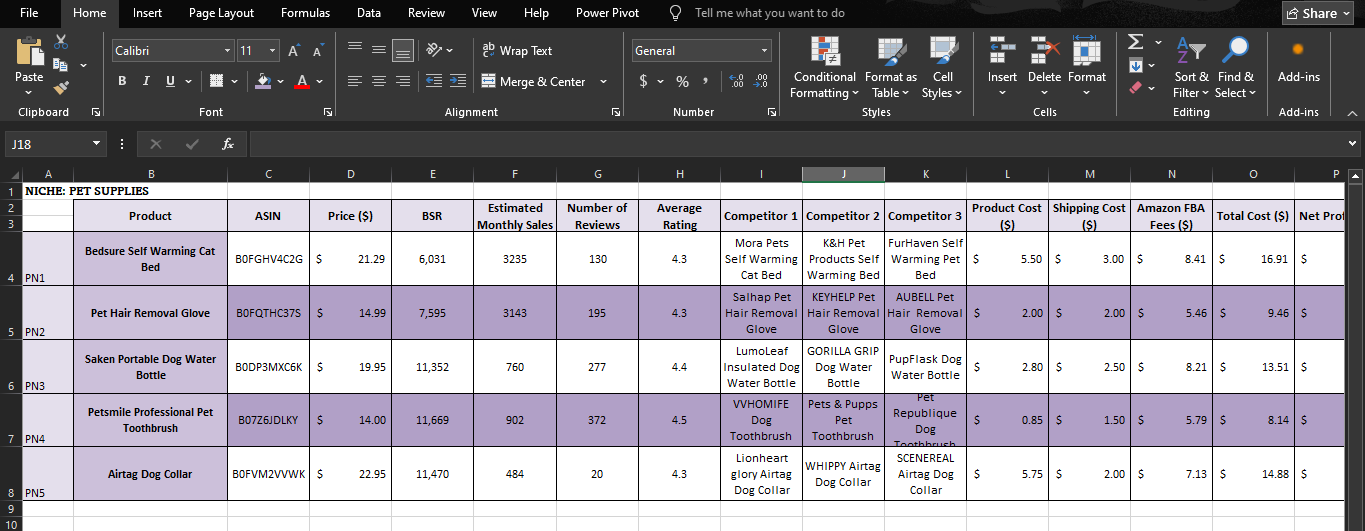Decrease decimal places
Image resolution: width=1365 pixels, height=531 pixels.
761,81
